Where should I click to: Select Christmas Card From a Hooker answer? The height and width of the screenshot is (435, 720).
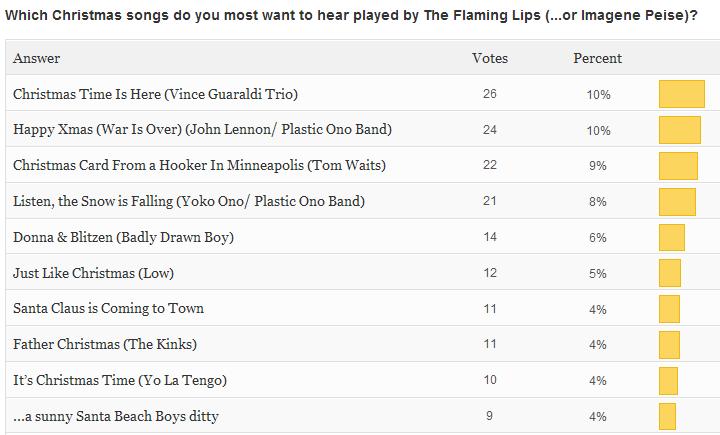[200, 166]
